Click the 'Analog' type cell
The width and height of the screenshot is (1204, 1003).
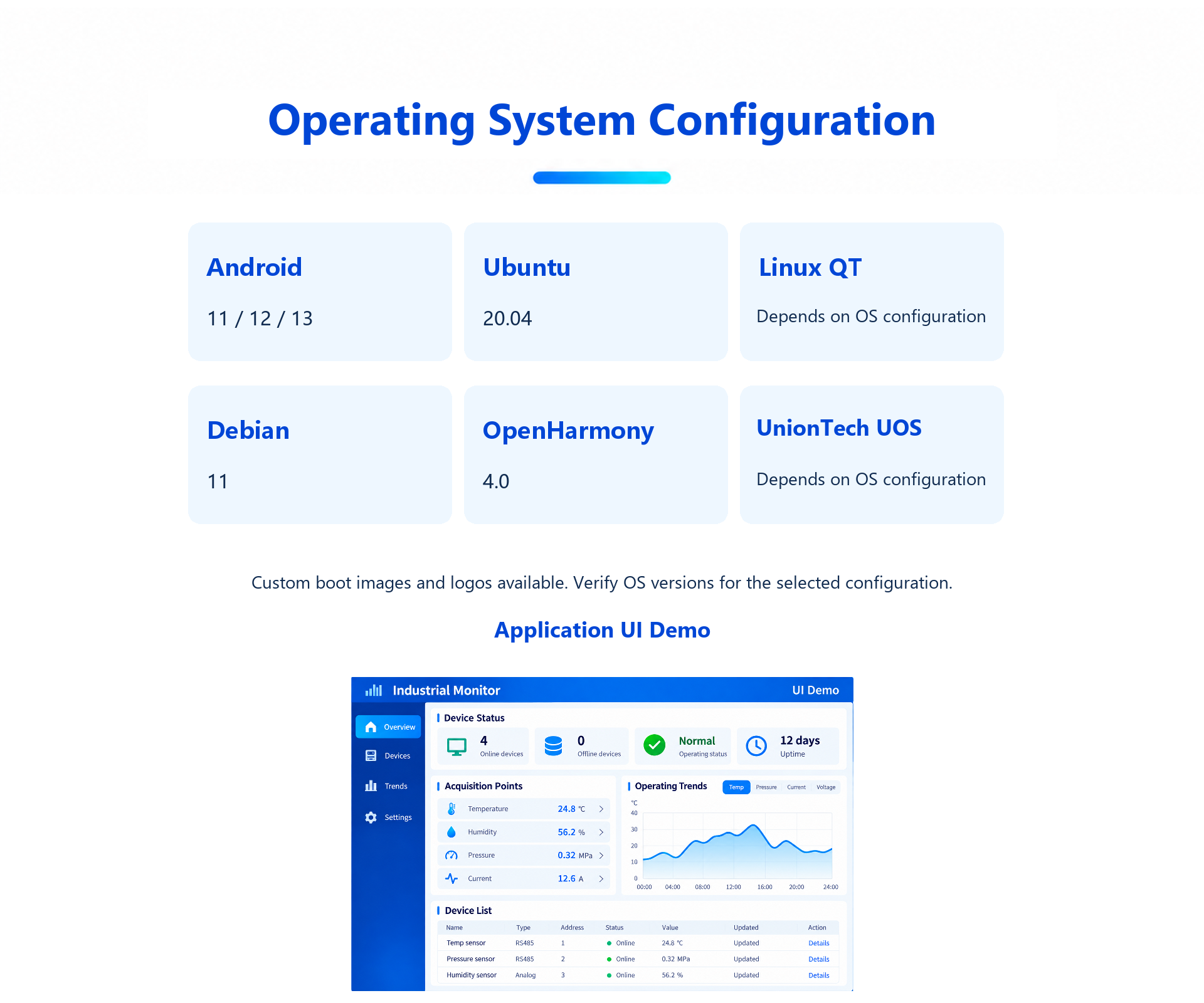[x=525, y=975]
